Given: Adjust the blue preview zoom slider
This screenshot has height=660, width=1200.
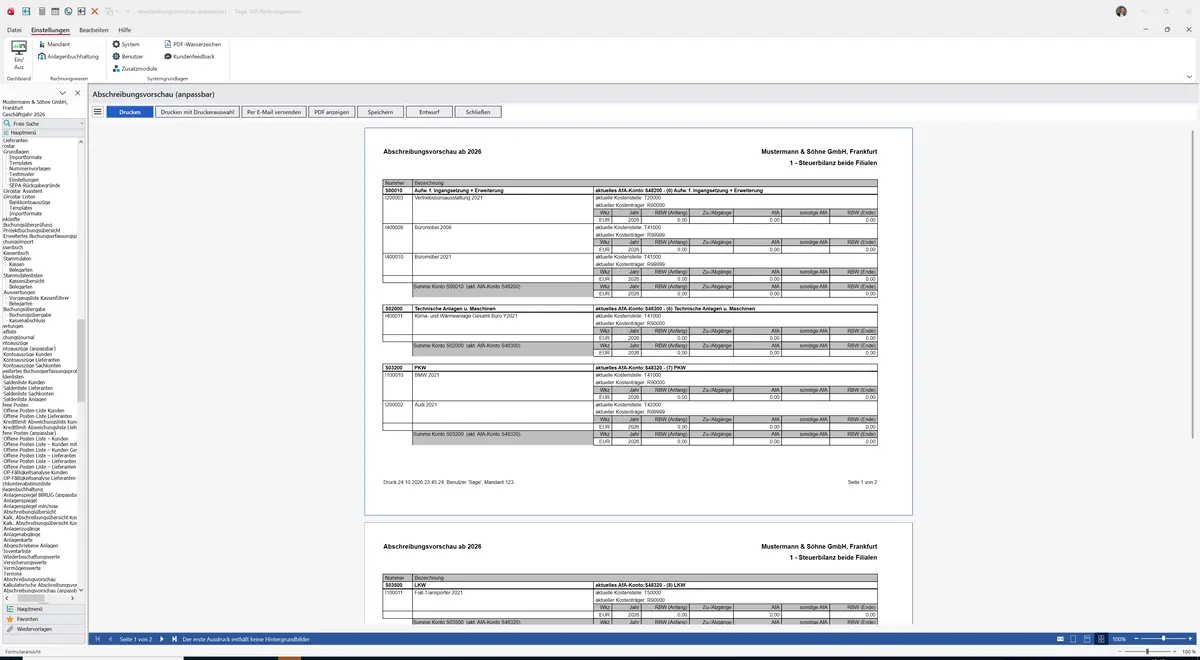Looking at the screenshot, I should click(1163, 639).
